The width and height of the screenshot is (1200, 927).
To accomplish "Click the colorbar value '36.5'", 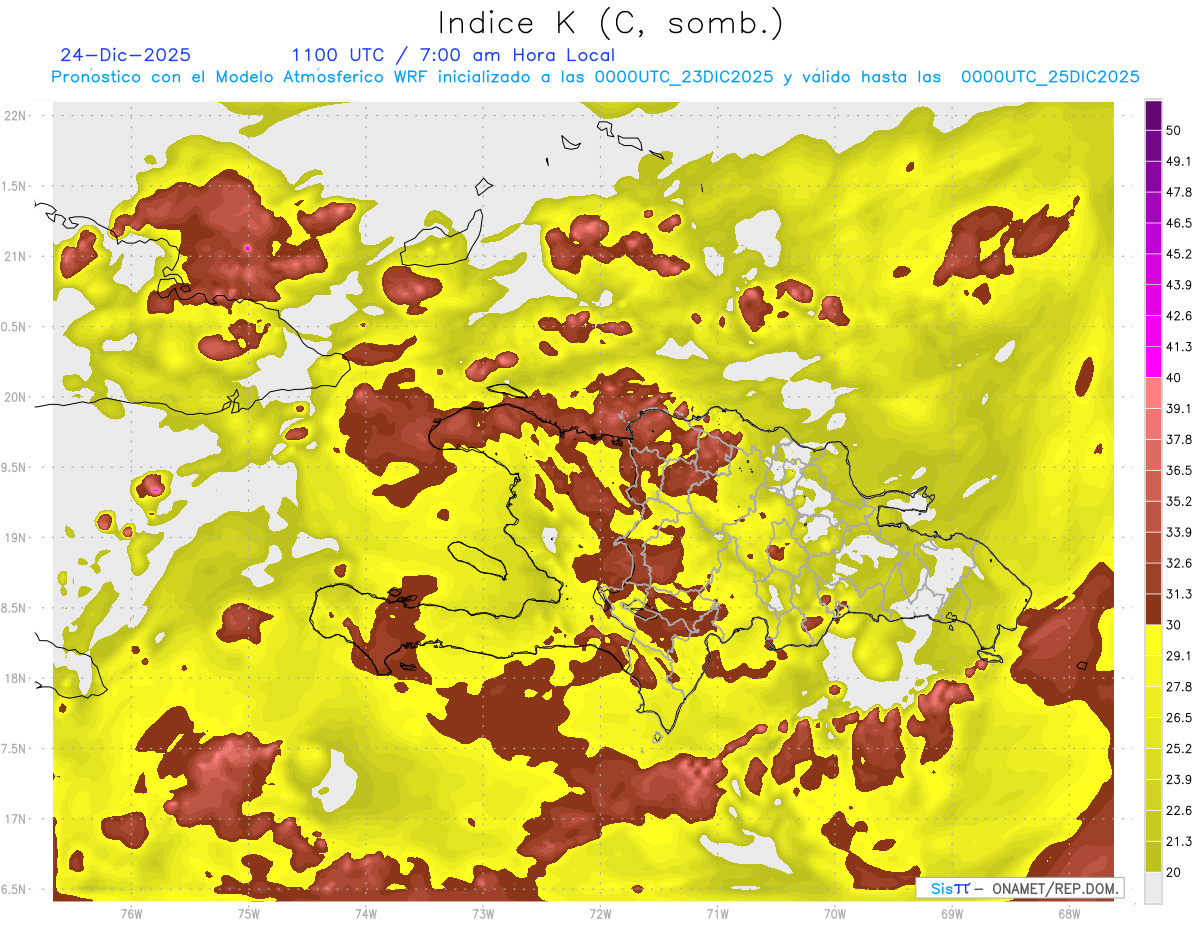I will coord(1179,470).
